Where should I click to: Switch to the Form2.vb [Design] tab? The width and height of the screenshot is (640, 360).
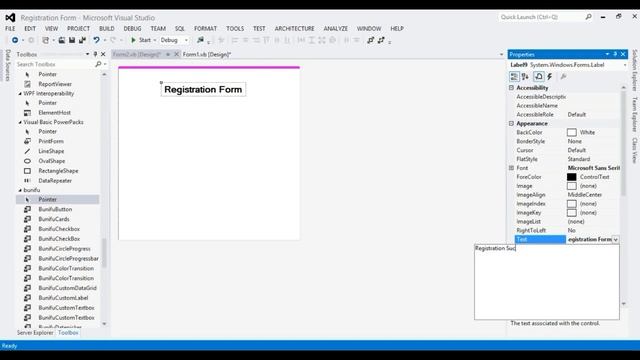[x=137, y=54]
